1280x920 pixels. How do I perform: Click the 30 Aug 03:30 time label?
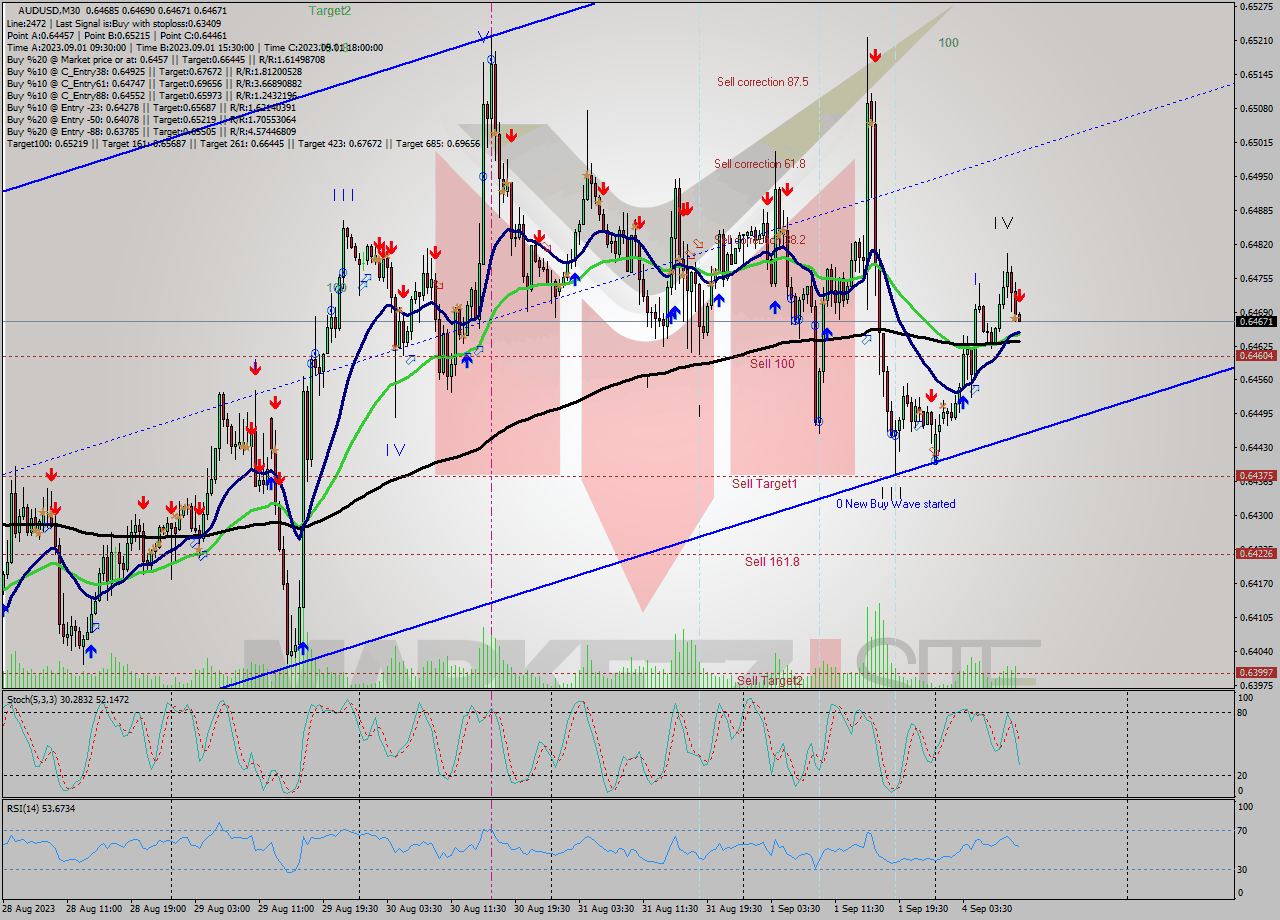414,909
